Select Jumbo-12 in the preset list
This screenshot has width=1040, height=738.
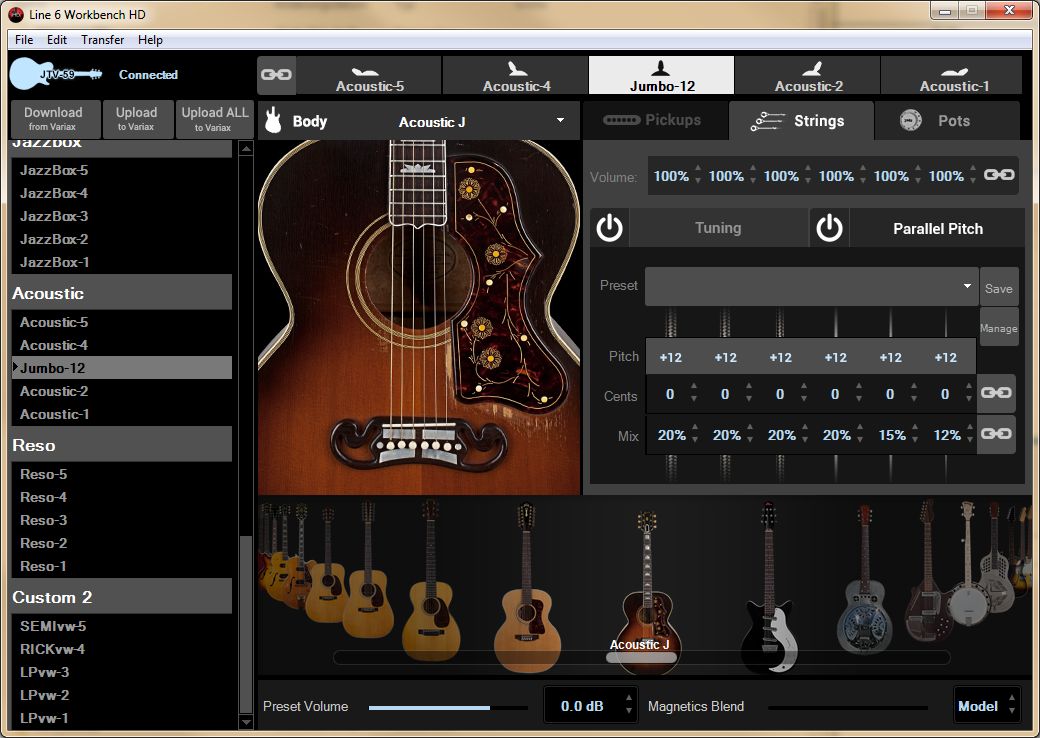[x=122, y=368]
